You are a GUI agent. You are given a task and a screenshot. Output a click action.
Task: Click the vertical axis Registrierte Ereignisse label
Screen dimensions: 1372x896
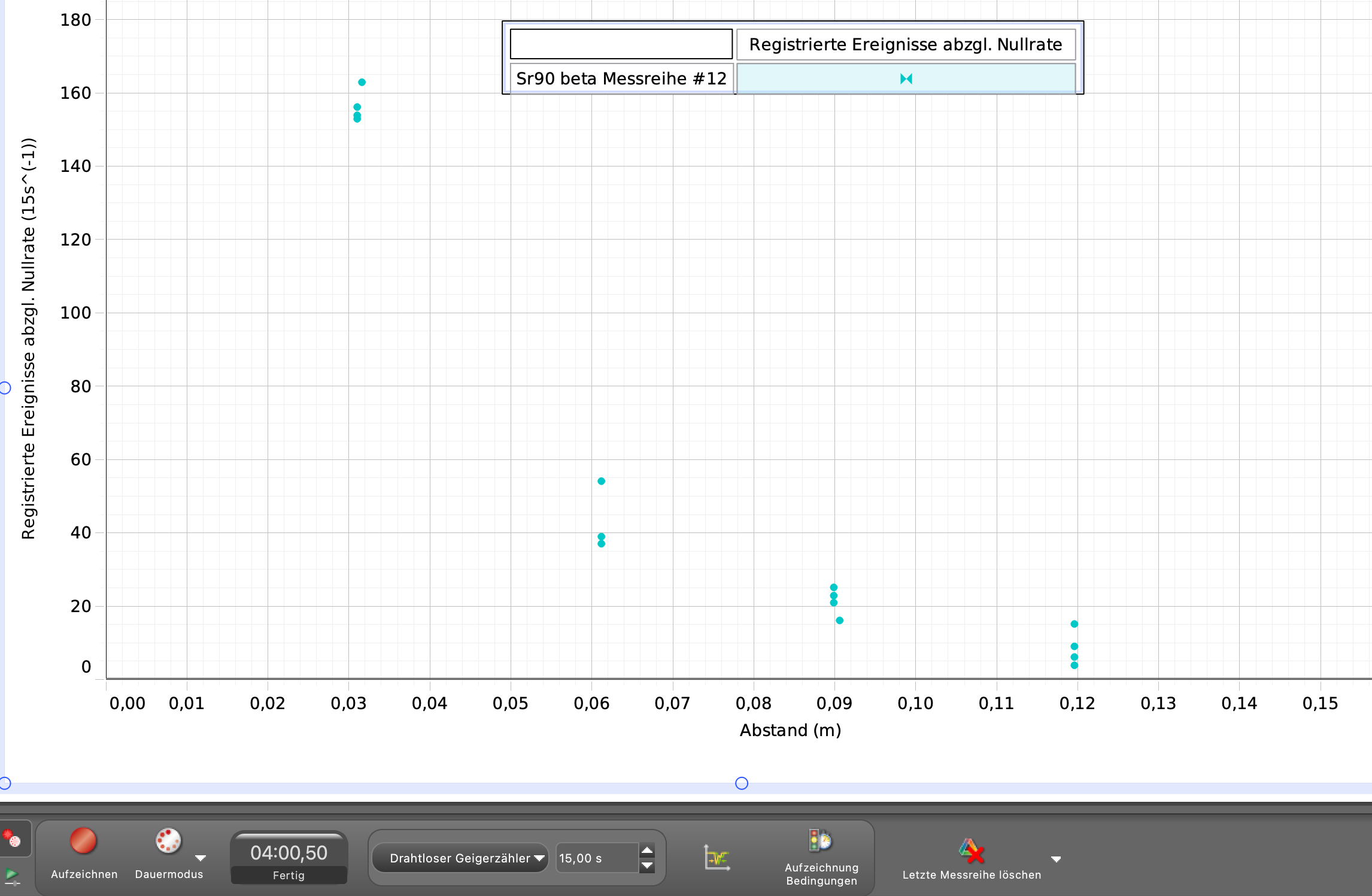(29, 338)
